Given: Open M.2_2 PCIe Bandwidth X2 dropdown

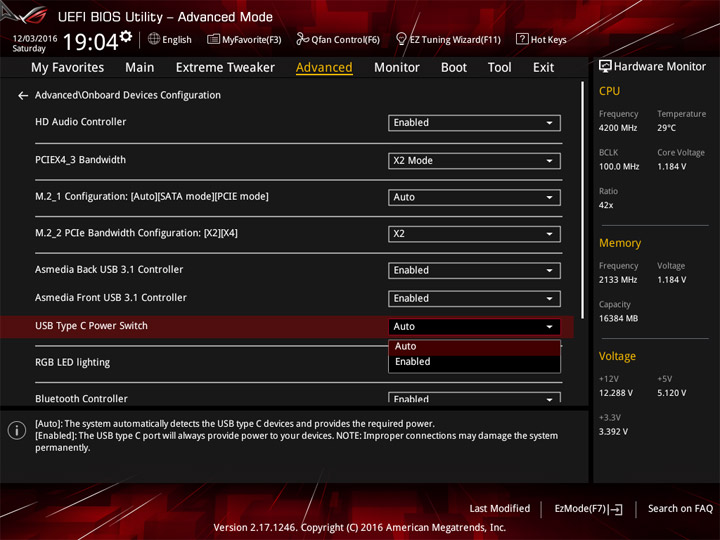Looking at the screenshot, I should [474, 234].
